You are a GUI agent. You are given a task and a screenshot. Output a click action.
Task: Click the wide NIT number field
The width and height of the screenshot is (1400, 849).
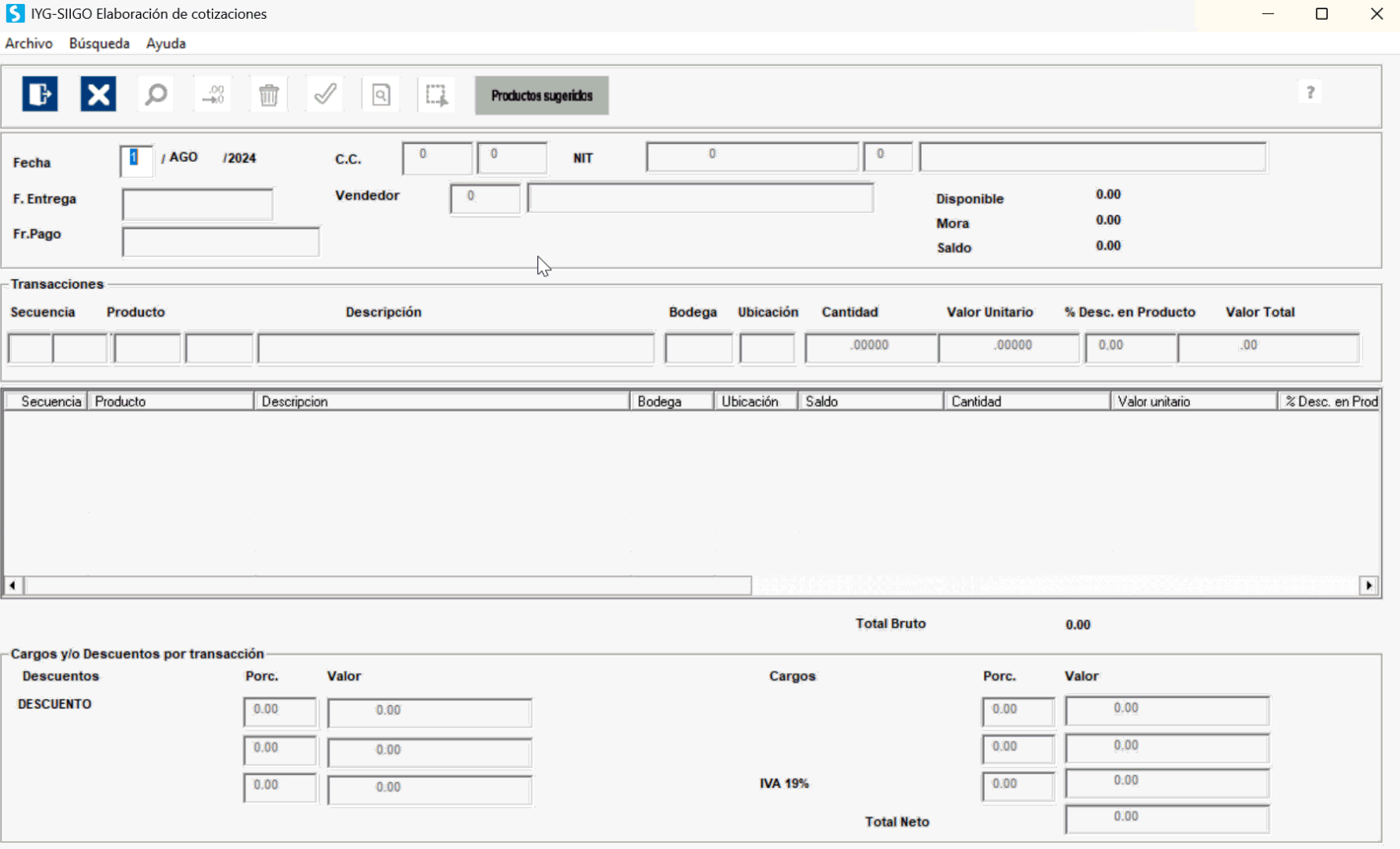tap(752, 156)
